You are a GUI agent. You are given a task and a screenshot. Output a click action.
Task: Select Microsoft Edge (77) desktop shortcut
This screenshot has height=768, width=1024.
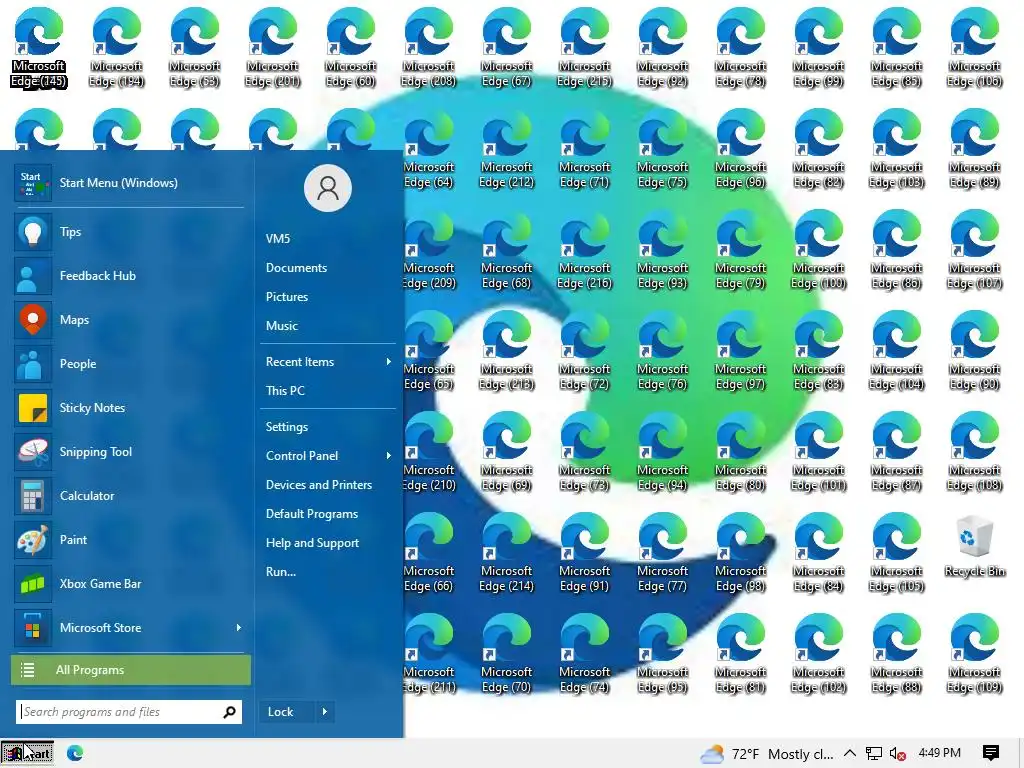point(662,552)
